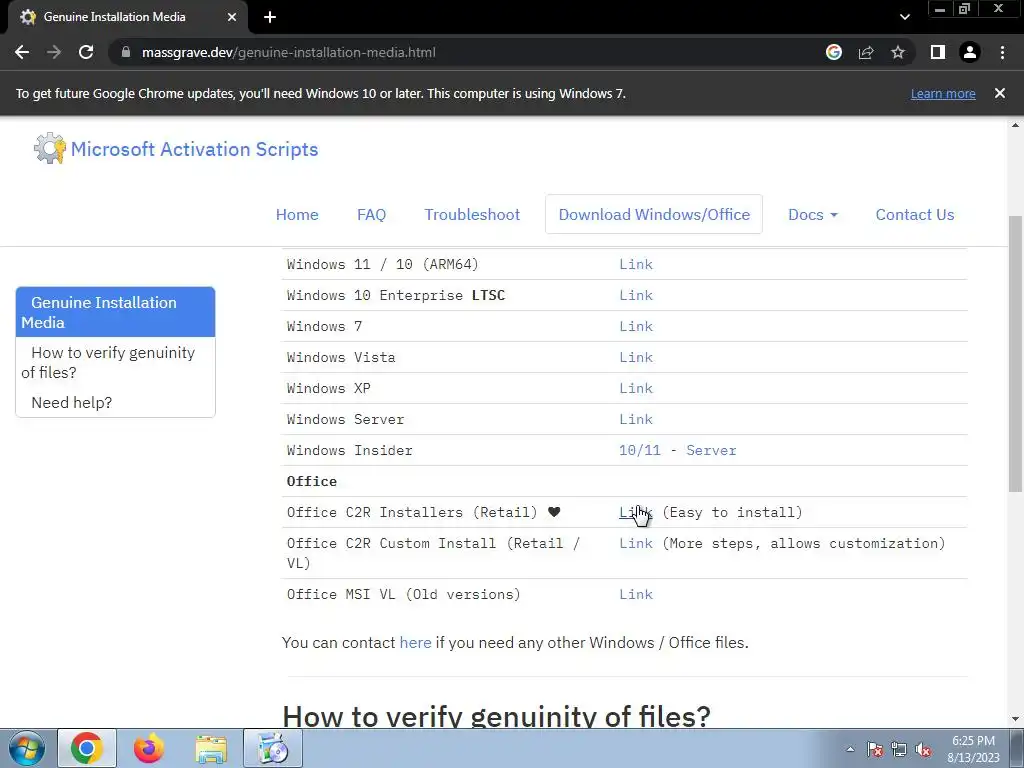1024x768 pixels.
Task: Click the installer disc taskbar icon
Action: pos(273,748)
